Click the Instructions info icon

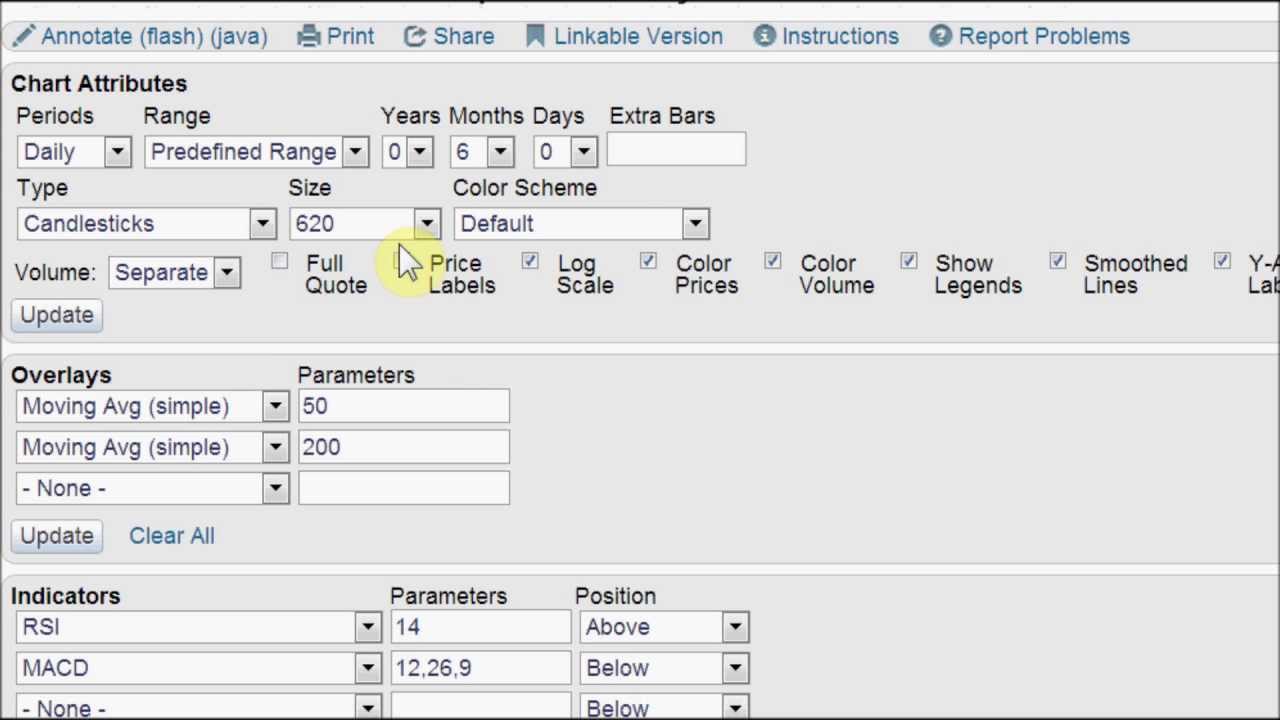[765, 36]
